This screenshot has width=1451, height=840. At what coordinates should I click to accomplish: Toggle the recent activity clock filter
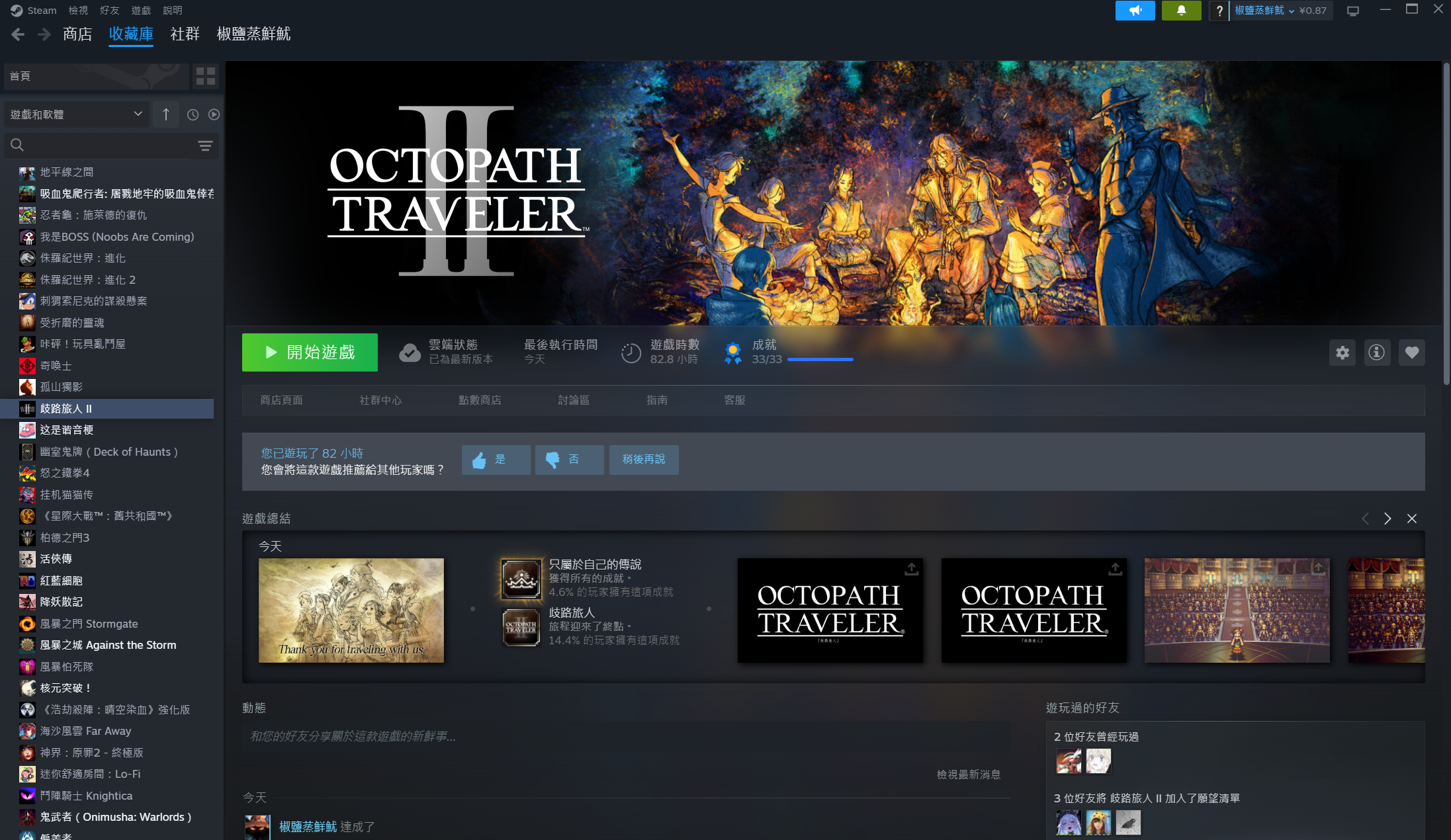[193, 114]
